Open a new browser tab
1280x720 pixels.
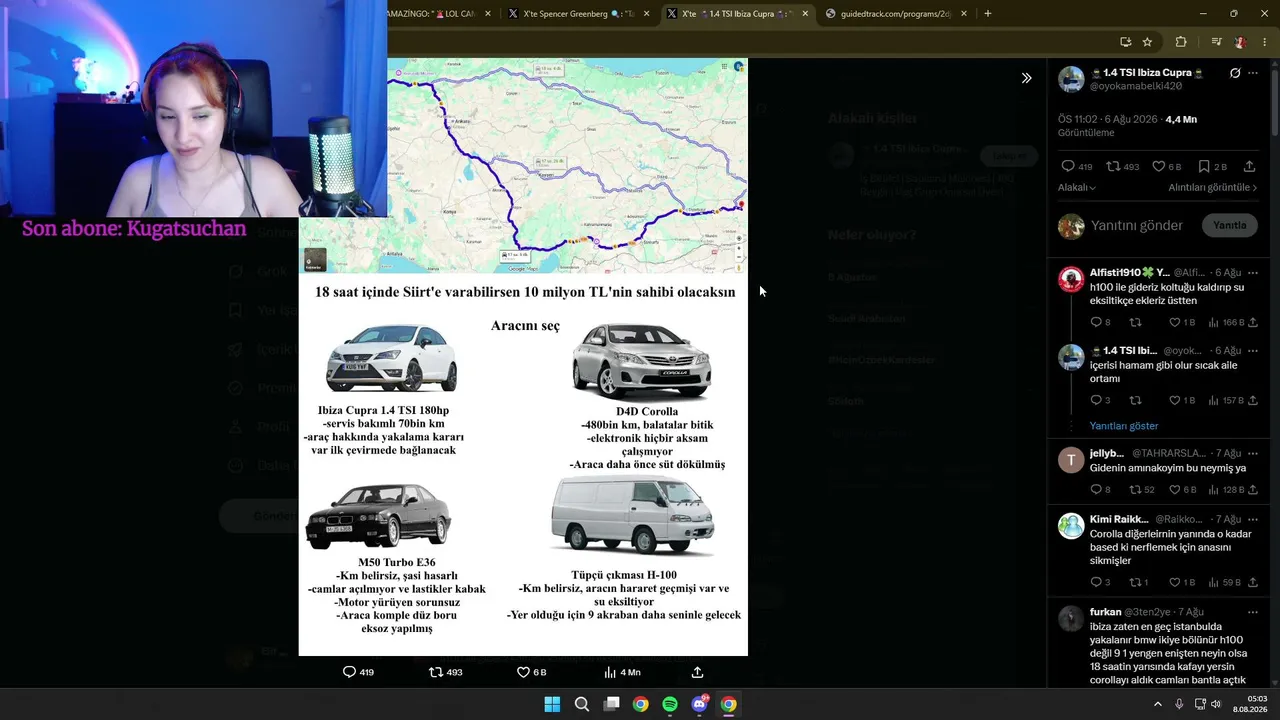click(988, 14)
